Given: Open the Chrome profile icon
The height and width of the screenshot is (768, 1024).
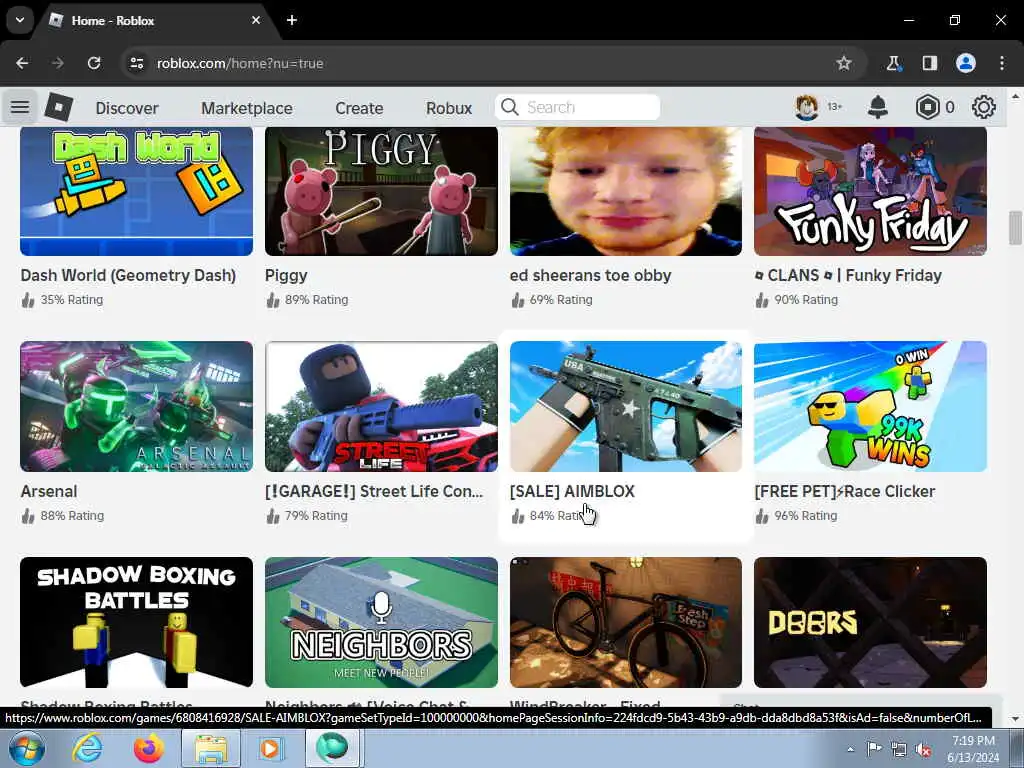Looking at the screenshot, I should pyautogui.click(x=966, y=63).
